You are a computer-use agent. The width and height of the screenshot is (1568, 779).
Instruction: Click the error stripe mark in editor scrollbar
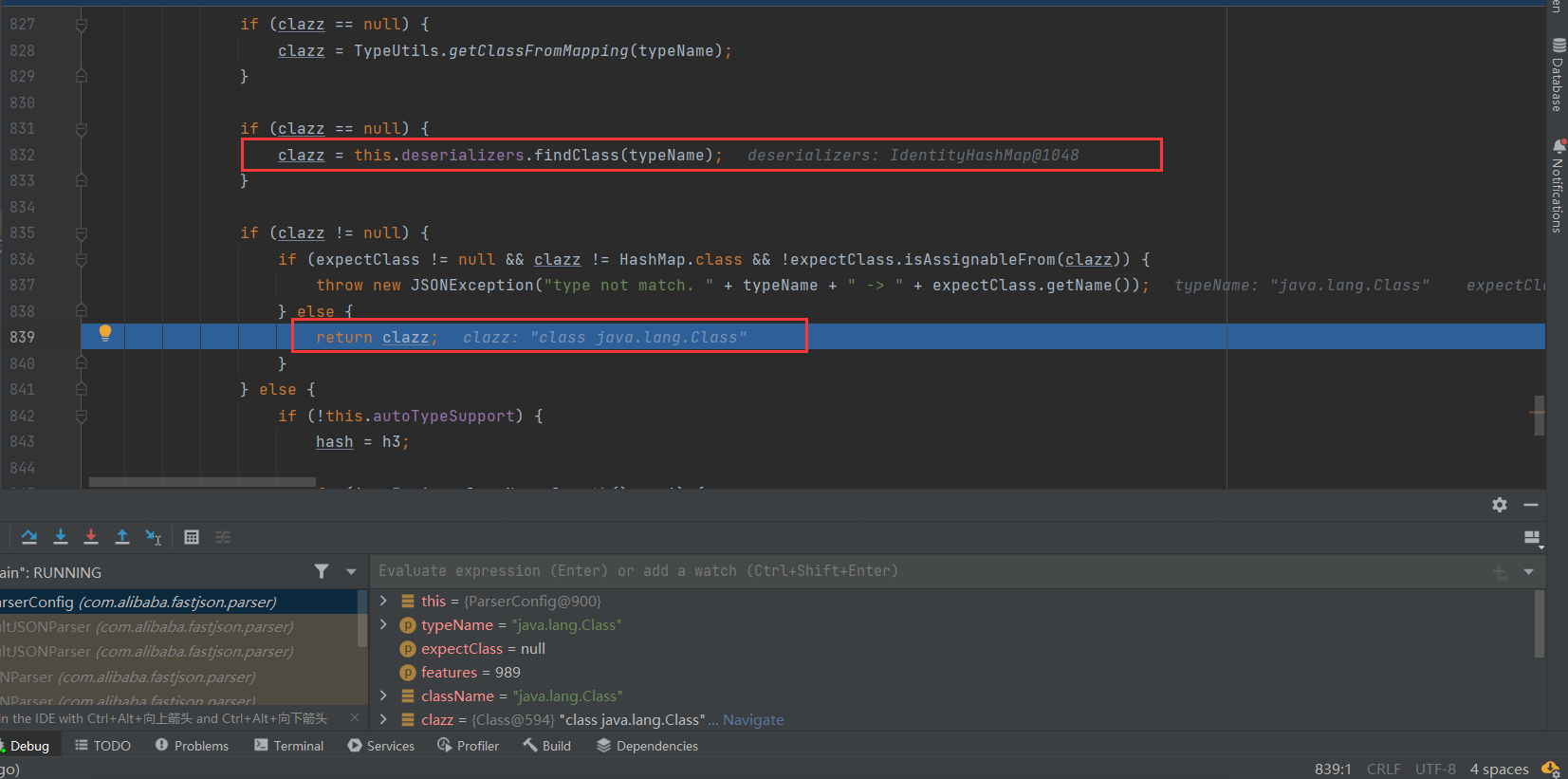click(x=1538, y=413)
